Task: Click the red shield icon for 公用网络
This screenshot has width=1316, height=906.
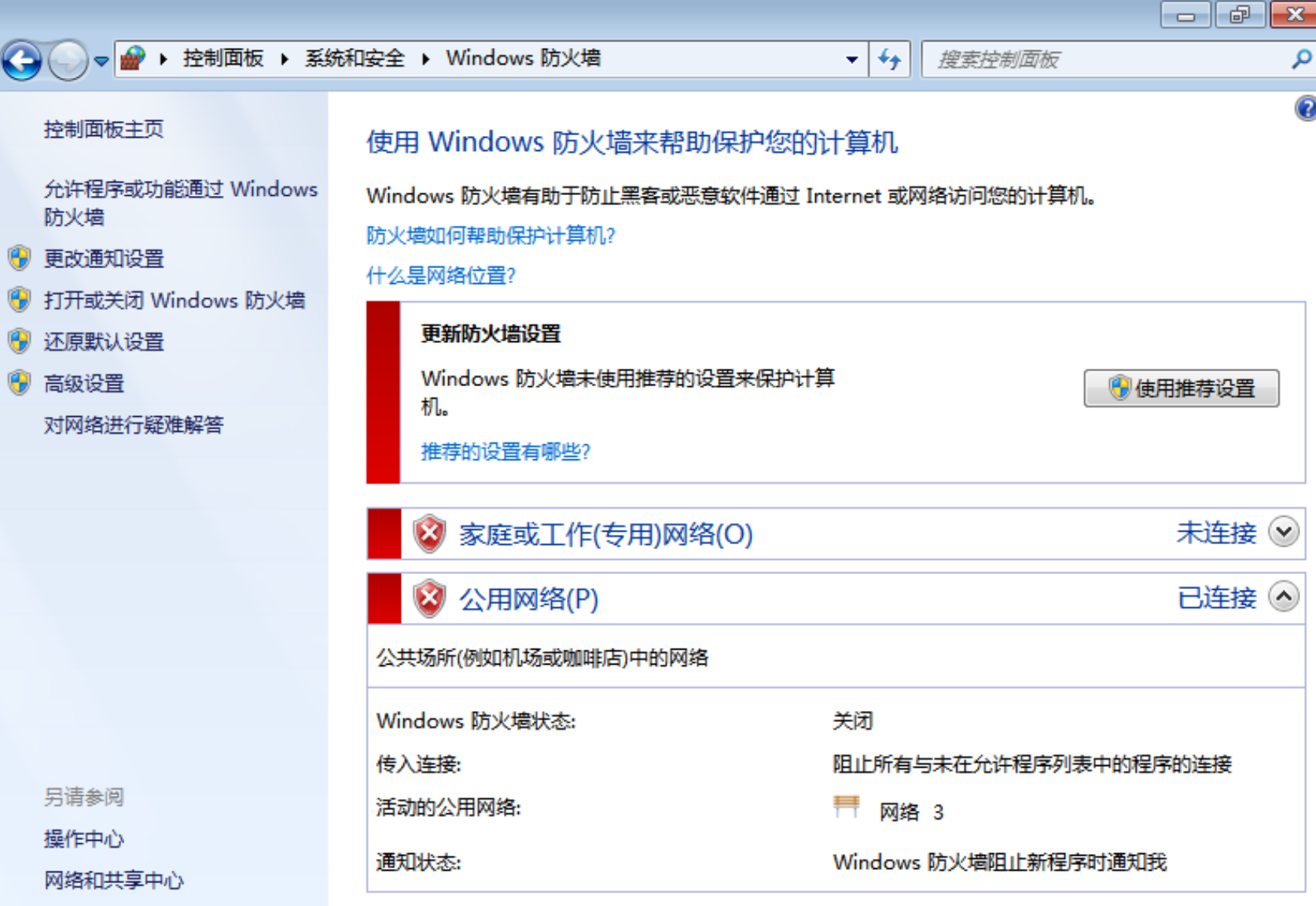Action: coord(430,599)
